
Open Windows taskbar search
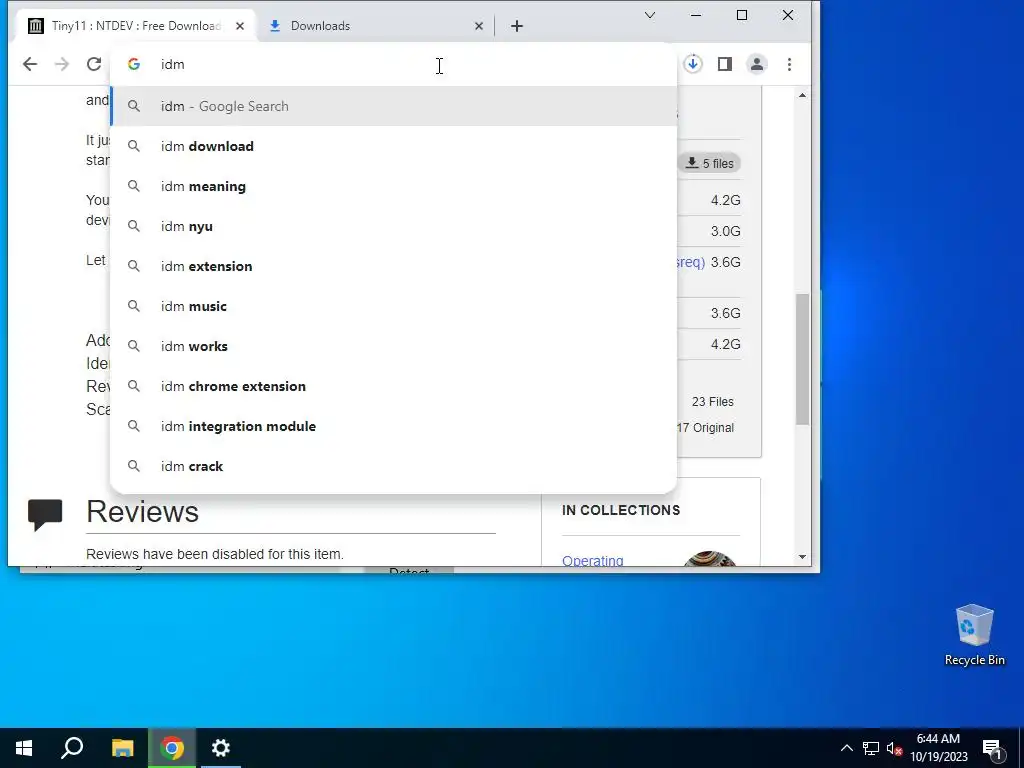[x=72, y=748]
